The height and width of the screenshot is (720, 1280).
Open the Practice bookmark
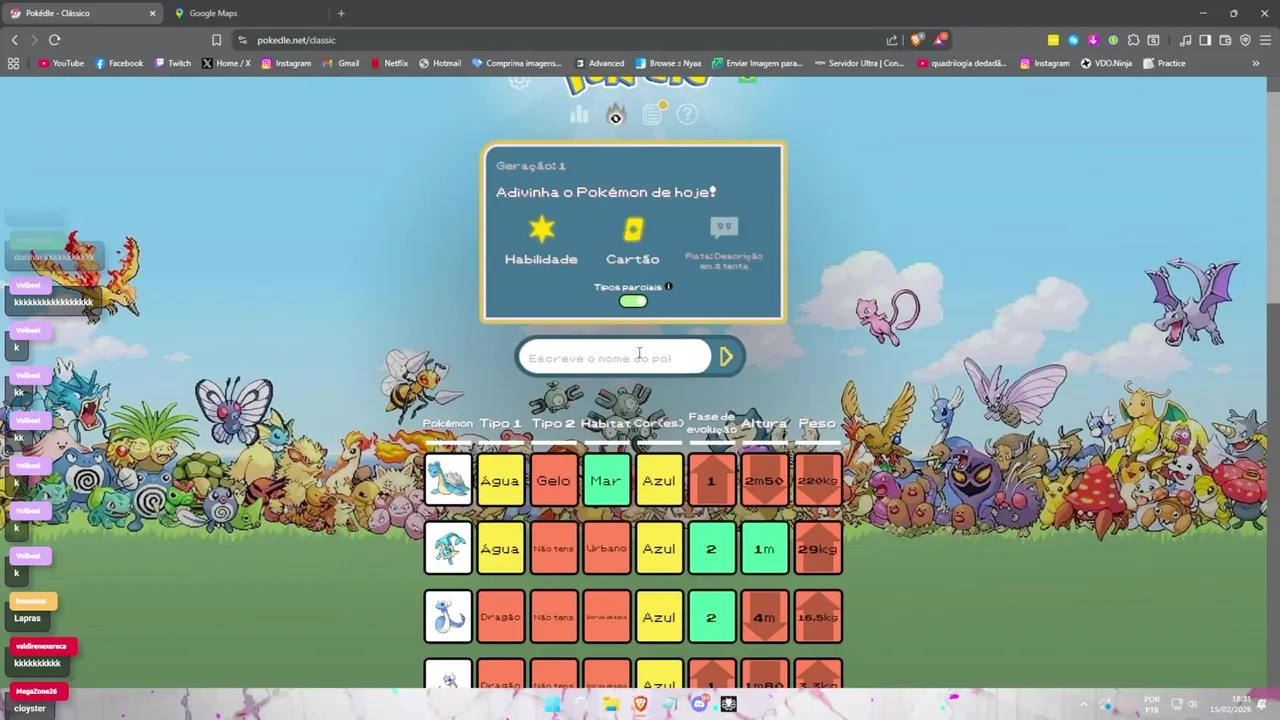click(1164, 63)
